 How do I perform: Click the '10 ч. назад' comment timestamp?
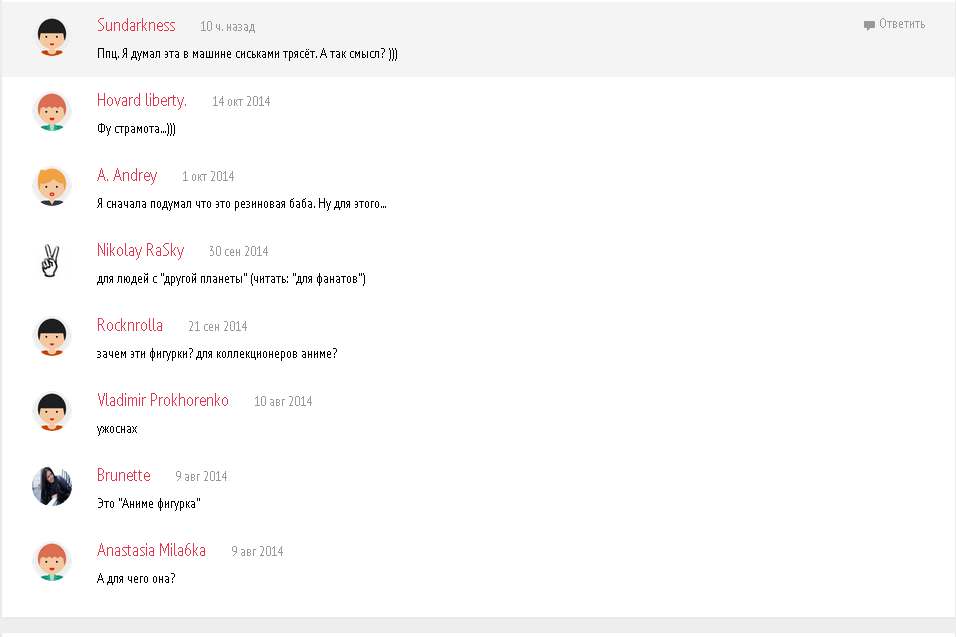227,26
